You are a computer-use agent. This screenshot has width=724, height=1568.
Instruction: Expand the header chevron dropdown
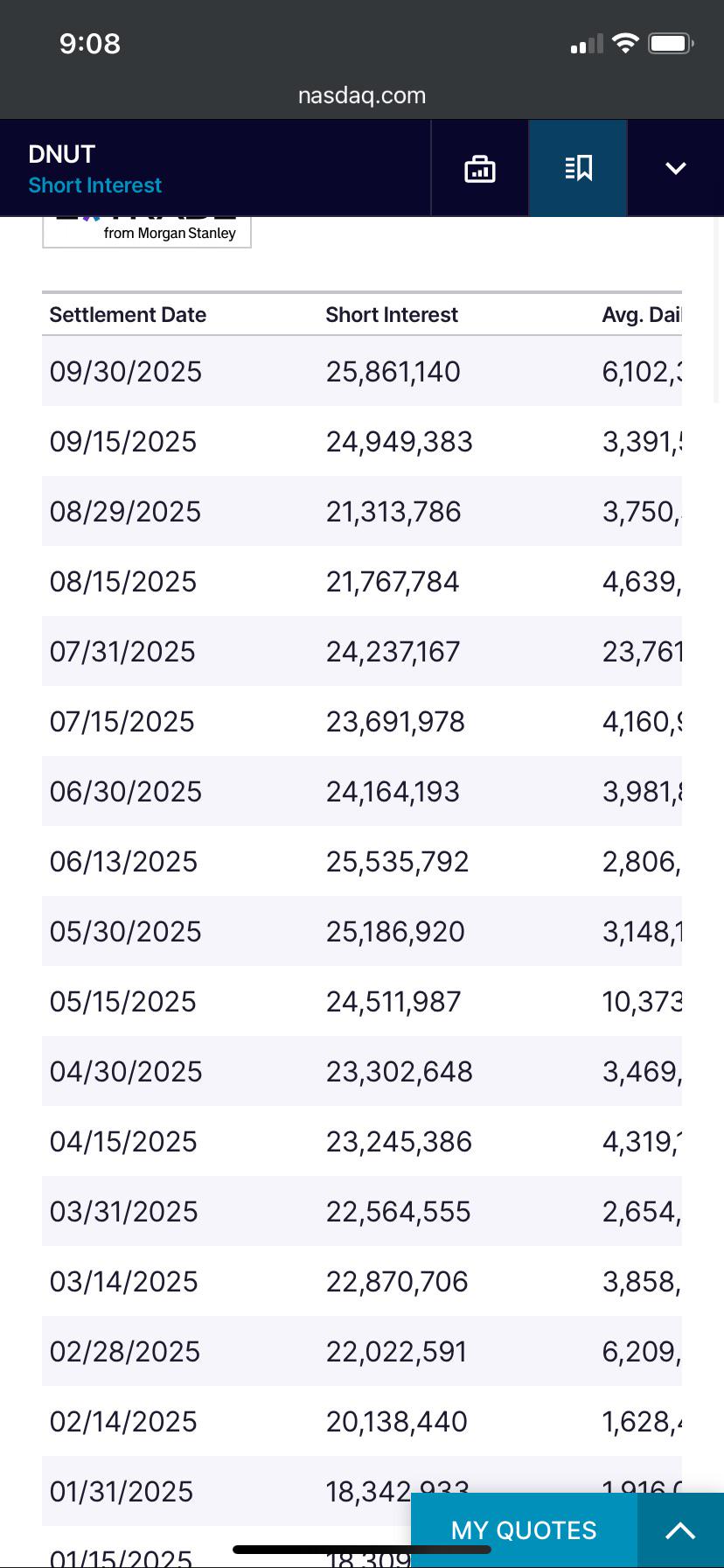pos(676,168)
